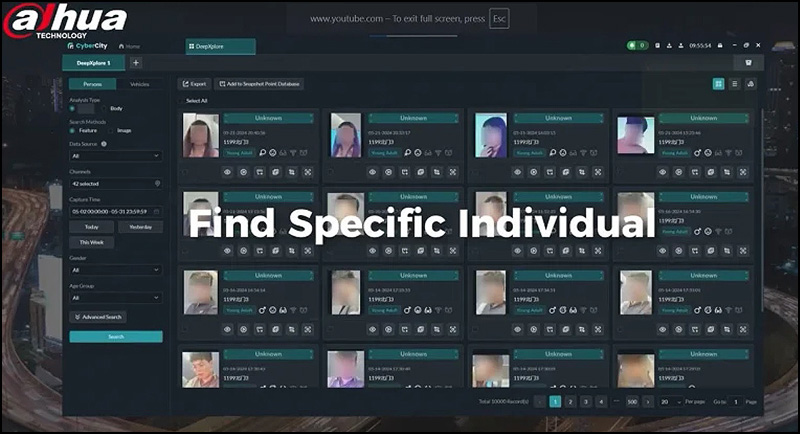Click the next page arrow in pagination
This screenshot has height=434, width=800.
click(648, 401)
